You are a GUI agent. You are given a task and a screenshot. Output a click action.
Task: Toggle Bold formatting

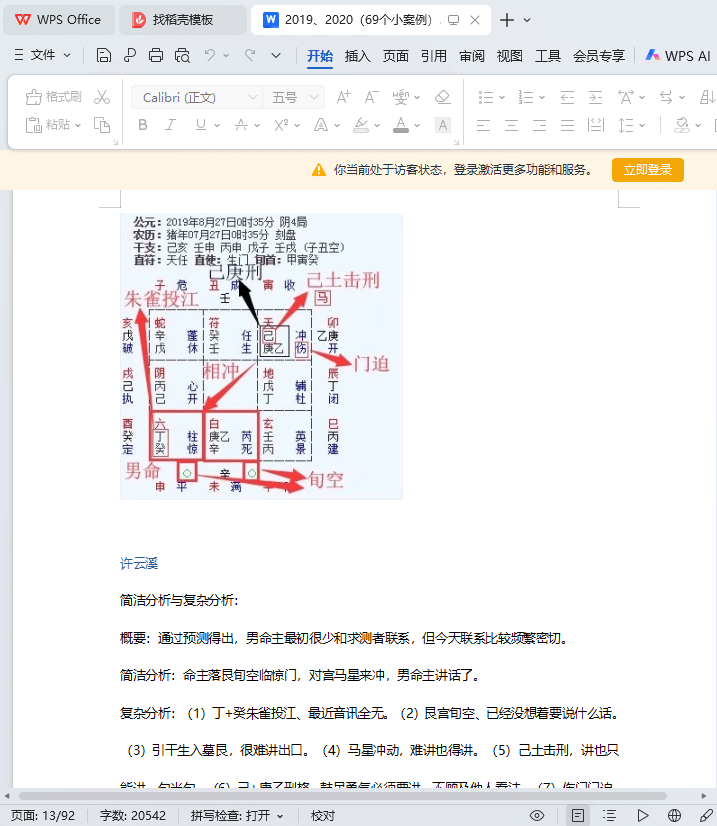tap(142, 125)
